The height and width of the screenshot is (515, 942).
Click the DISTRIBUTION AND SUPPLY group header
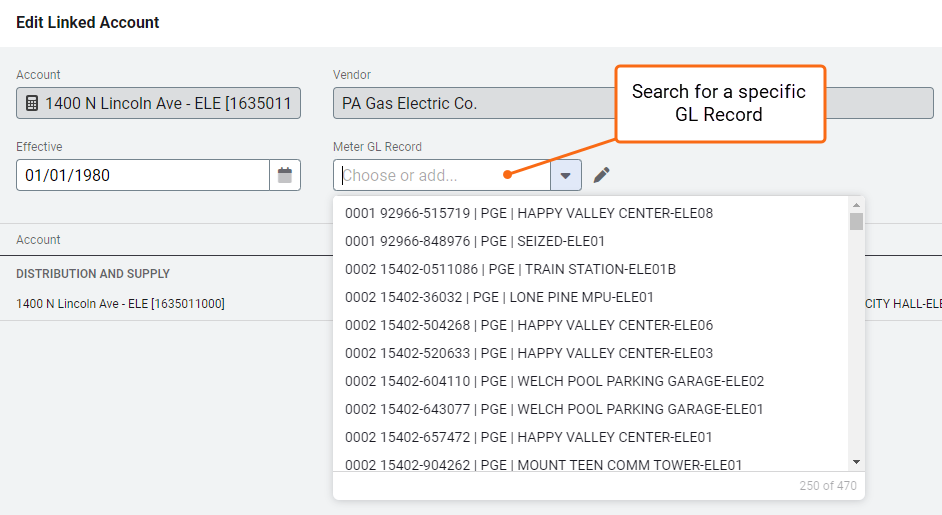pos(93,274)
